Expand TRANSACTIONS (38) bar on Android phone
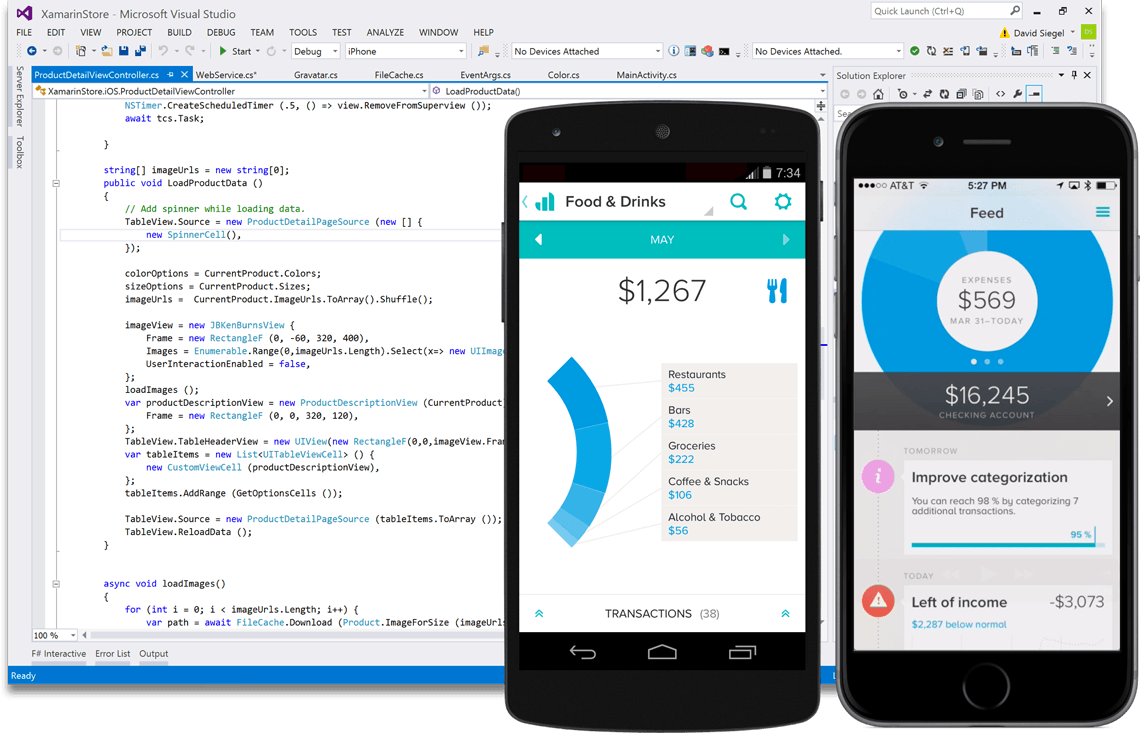The image size is (1140, 733). 662,613
